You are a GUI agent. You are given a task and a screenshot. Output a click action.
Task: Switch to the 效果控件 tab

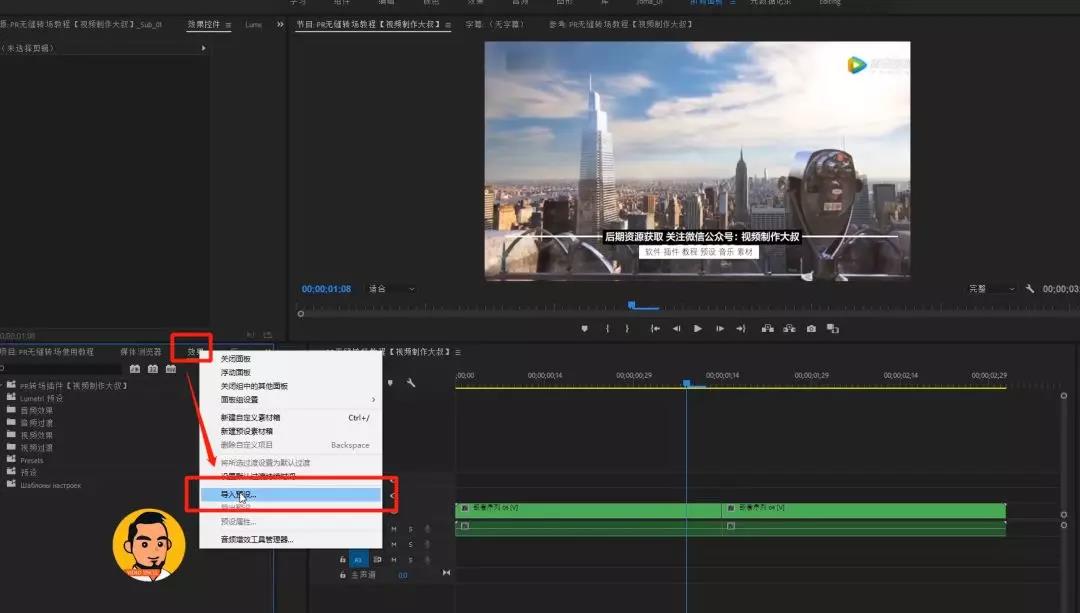click(x=204, y=24)
